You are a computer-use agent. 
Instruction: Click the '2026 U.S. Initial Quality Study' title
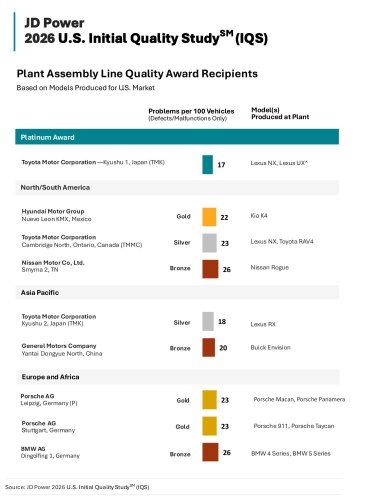pyautogui.click(x=146, y=38)
